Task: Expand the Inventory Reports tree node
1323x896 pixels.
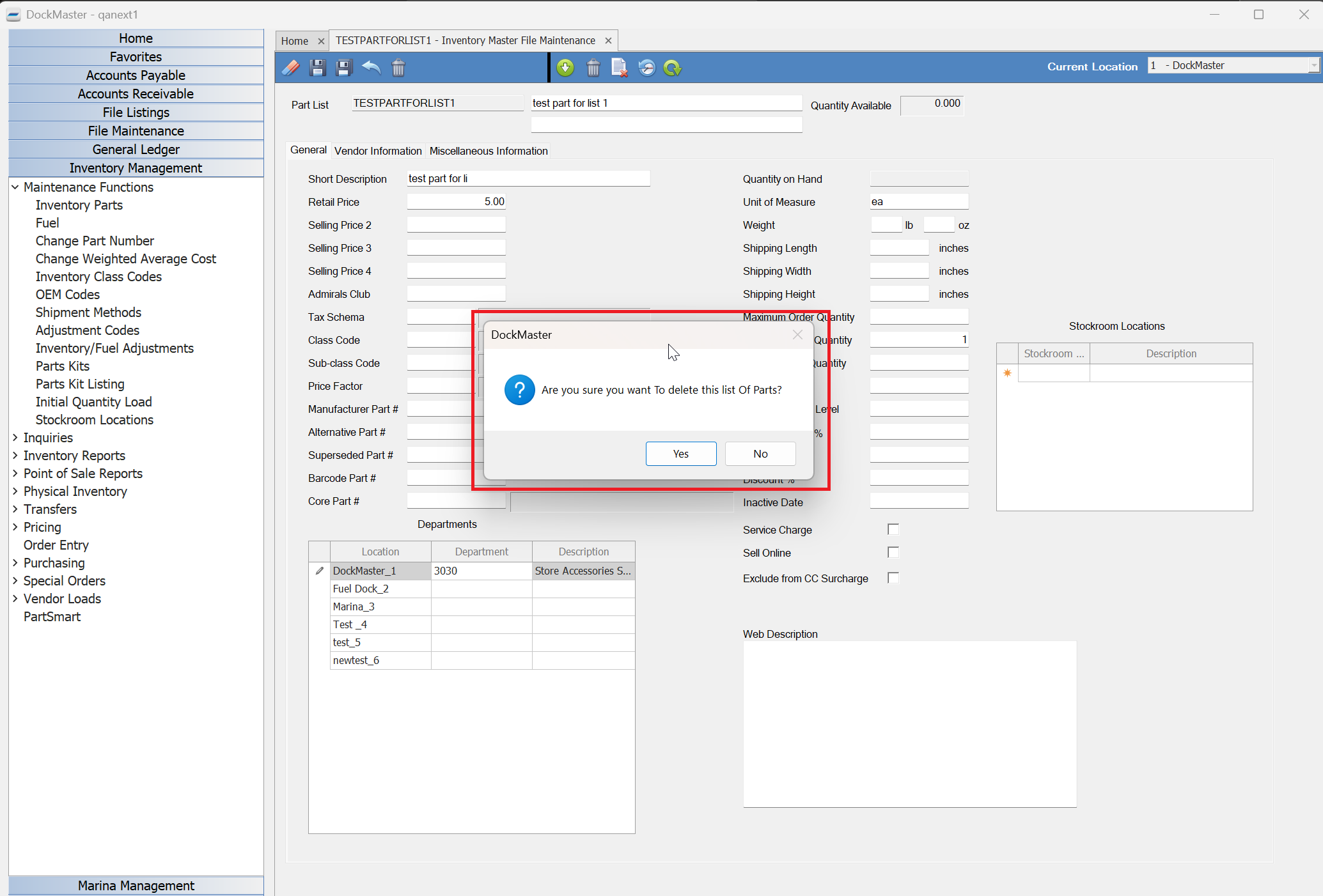Action: (x=15, y=456)
